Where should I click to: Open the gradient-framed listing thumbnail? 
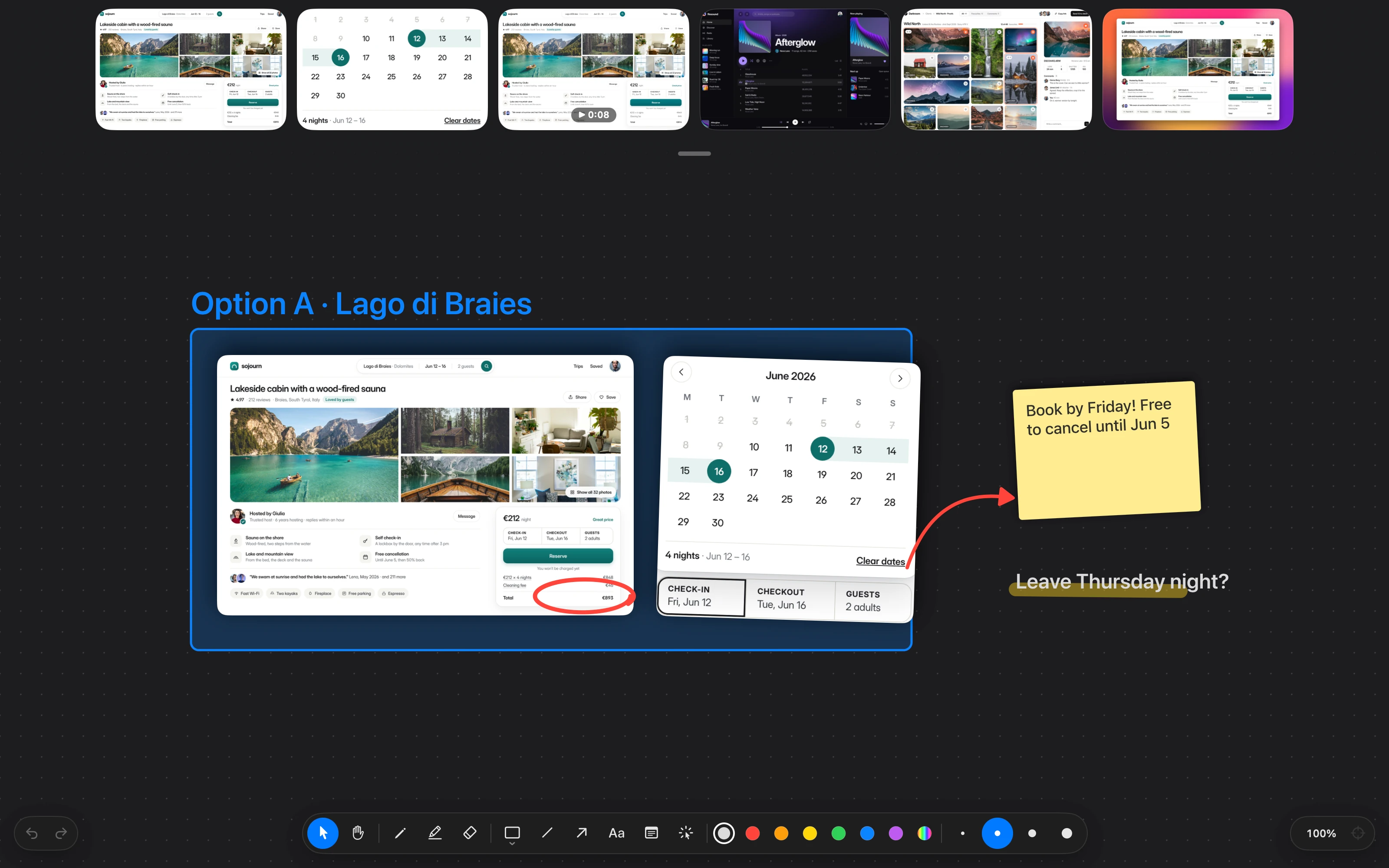[x=1198, y=69]
